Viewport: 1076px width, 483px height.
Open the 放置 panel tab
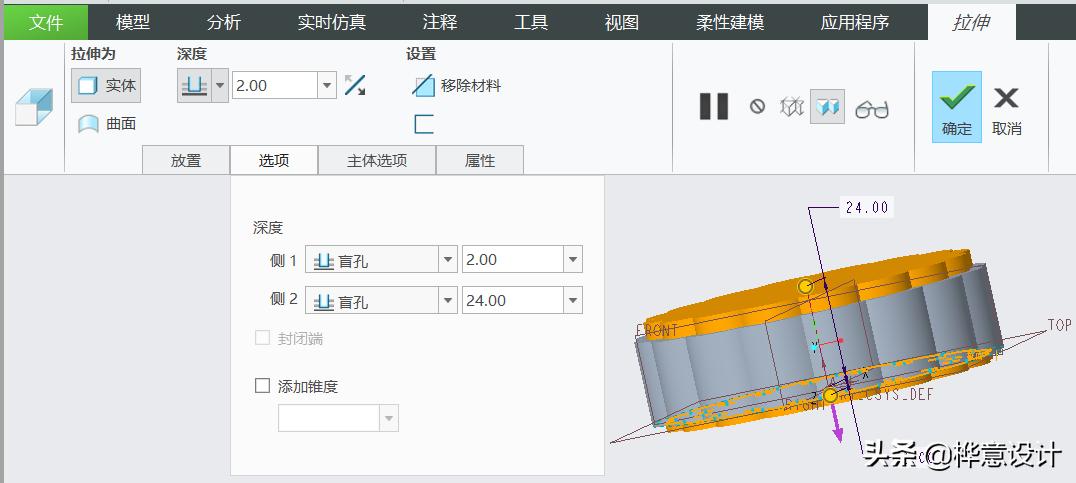click(x=186, y=161)
